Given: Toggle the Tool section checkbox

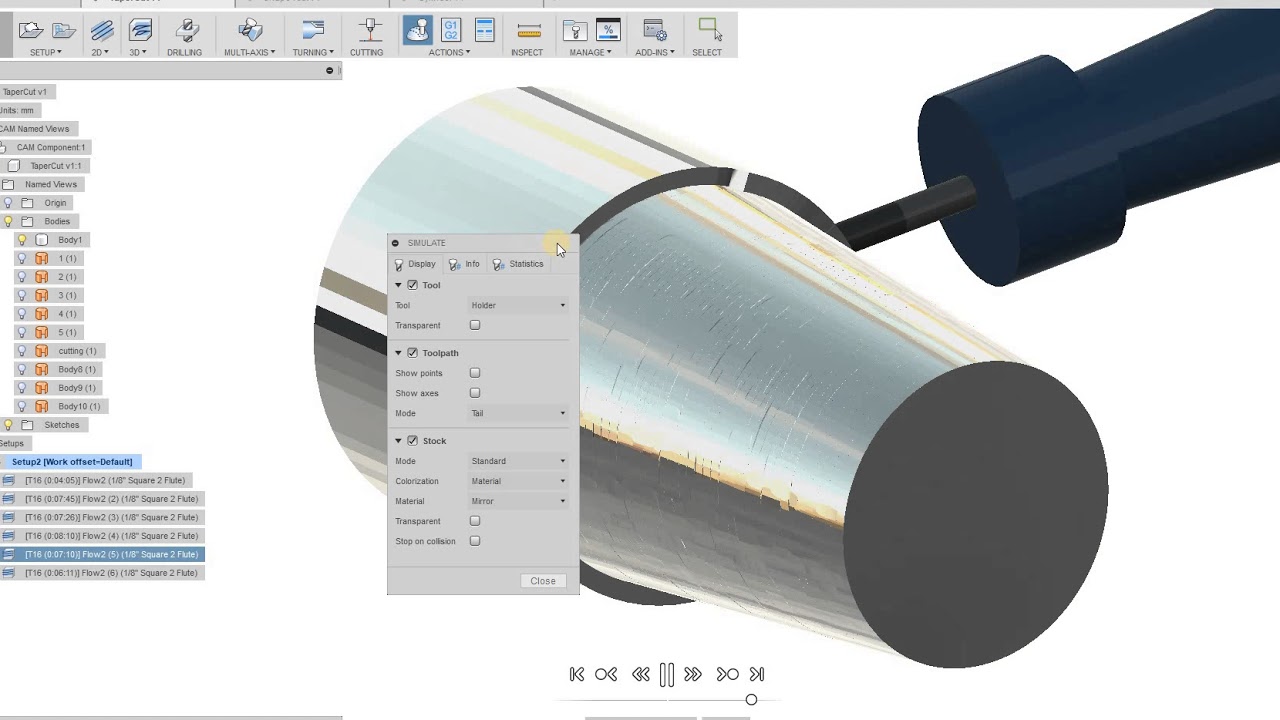Looking at the screenshot, I should pos(412,285).
